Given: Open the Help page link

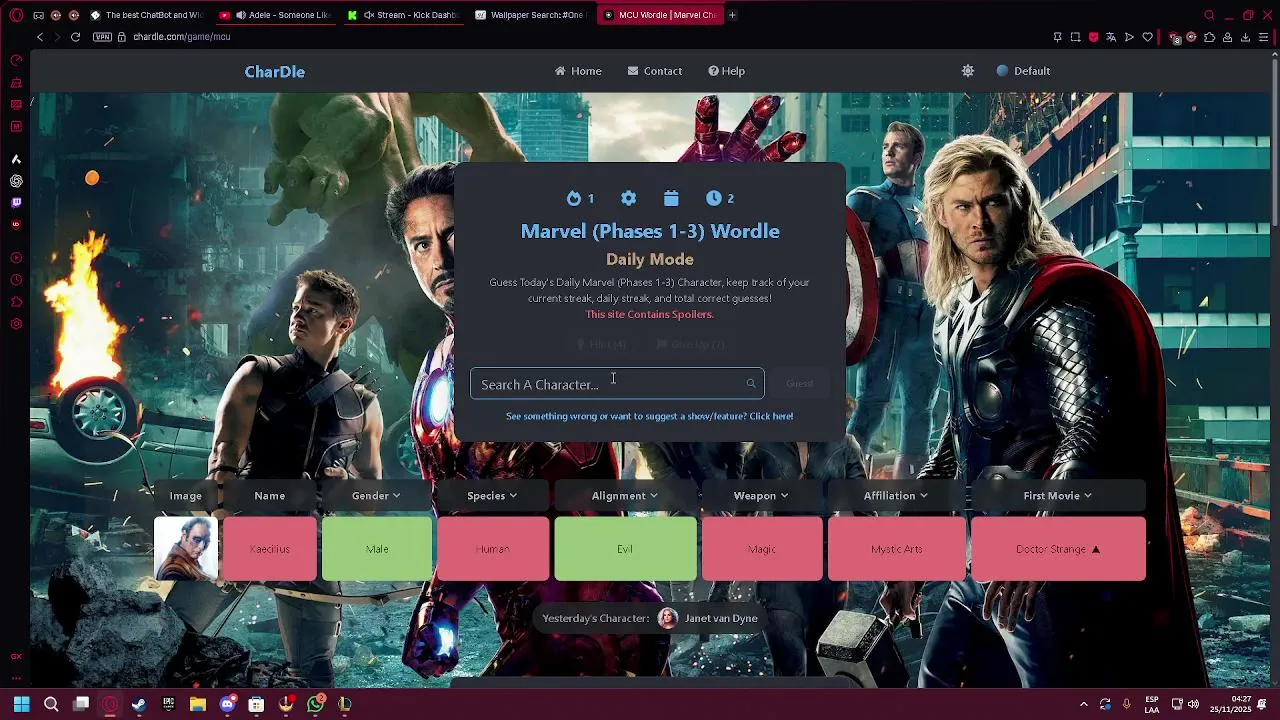Looking at the screenshot, I should 726,71.
